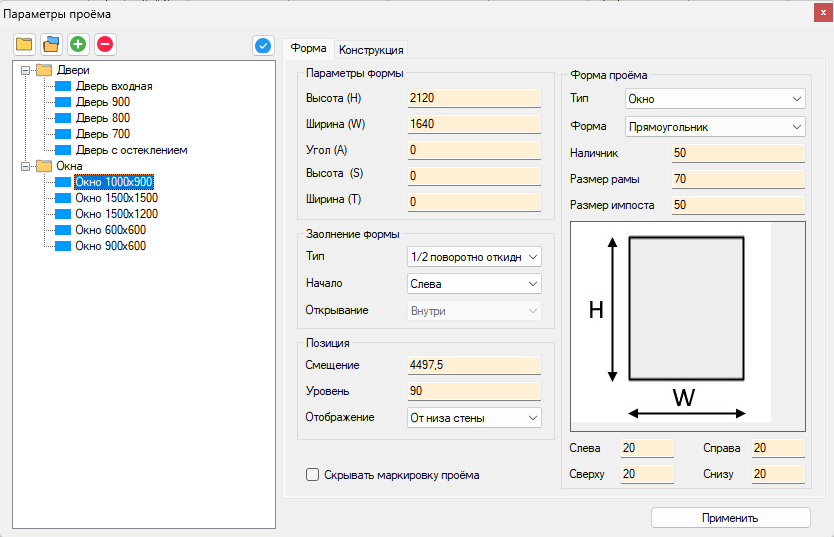
Task: Open the Форма dropdown showing Прямоугольник
Action: (x=715, y=127)
